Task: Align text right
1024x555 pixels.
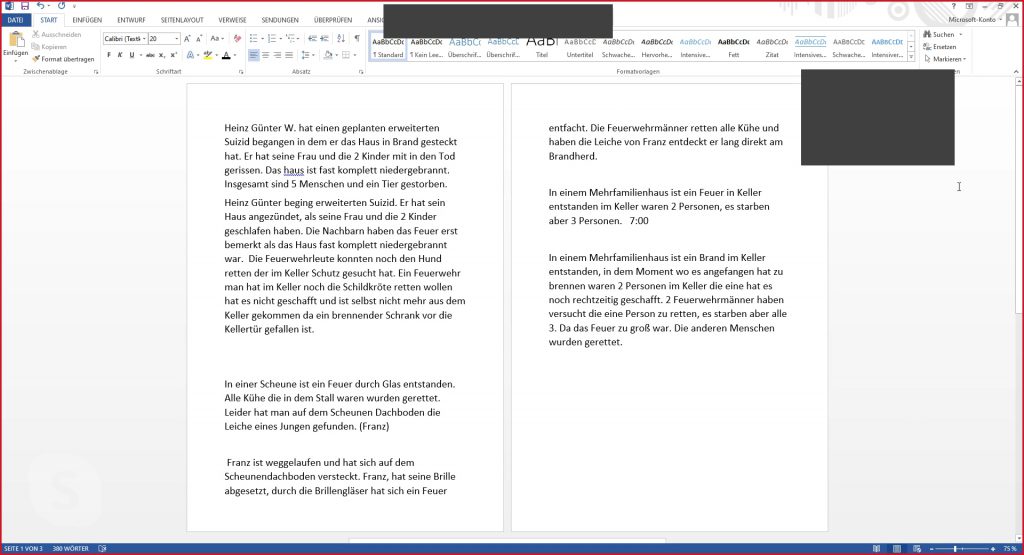Action: click(x=277, y=55)
